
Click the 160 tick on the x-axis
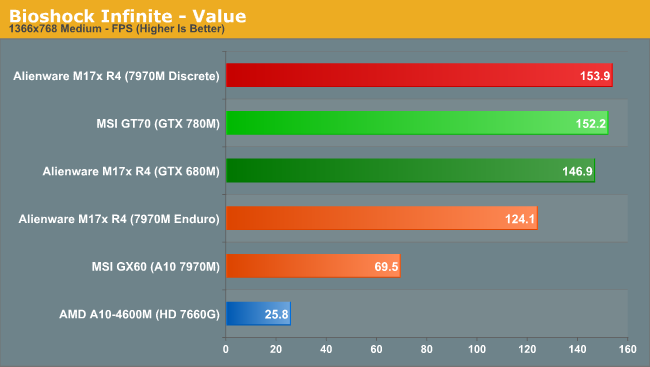tap(628, 349)
